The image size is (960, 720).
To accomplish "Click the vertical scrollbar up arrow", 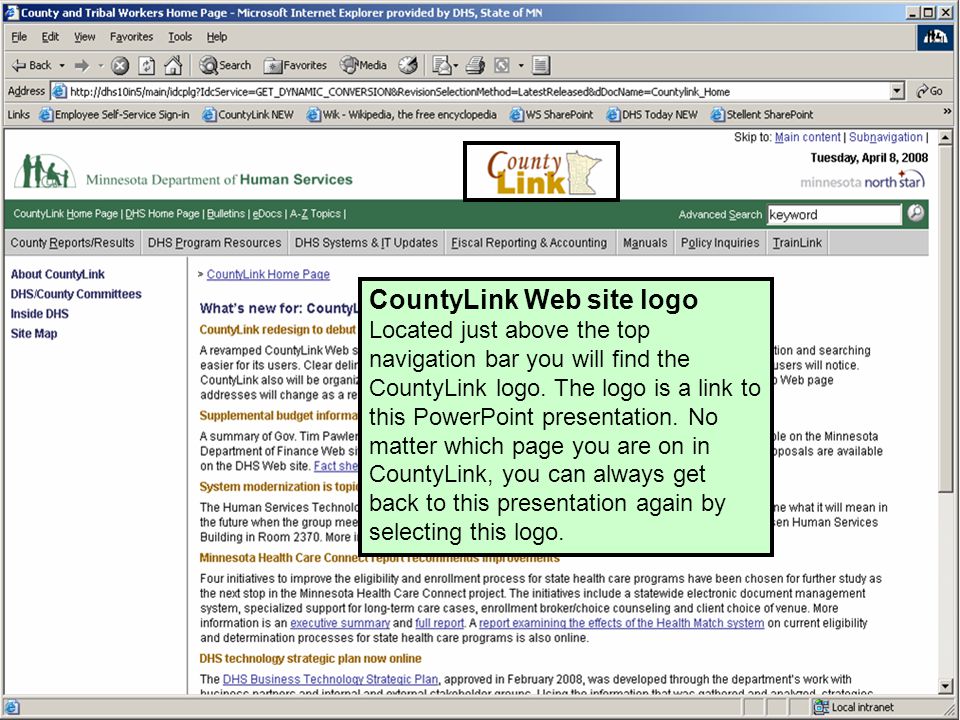I will pyautogui.click(x=945, y=138).
